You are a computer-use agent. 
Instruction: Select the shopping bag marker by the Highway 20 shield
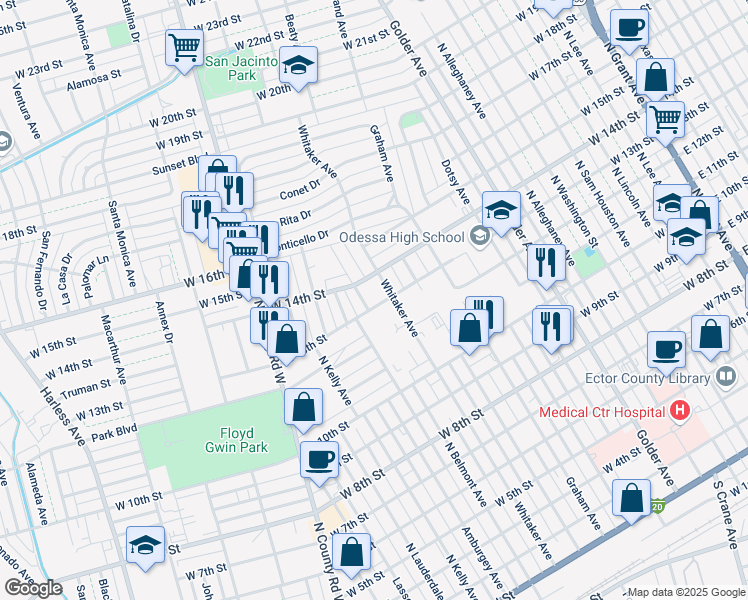(631, 498)
